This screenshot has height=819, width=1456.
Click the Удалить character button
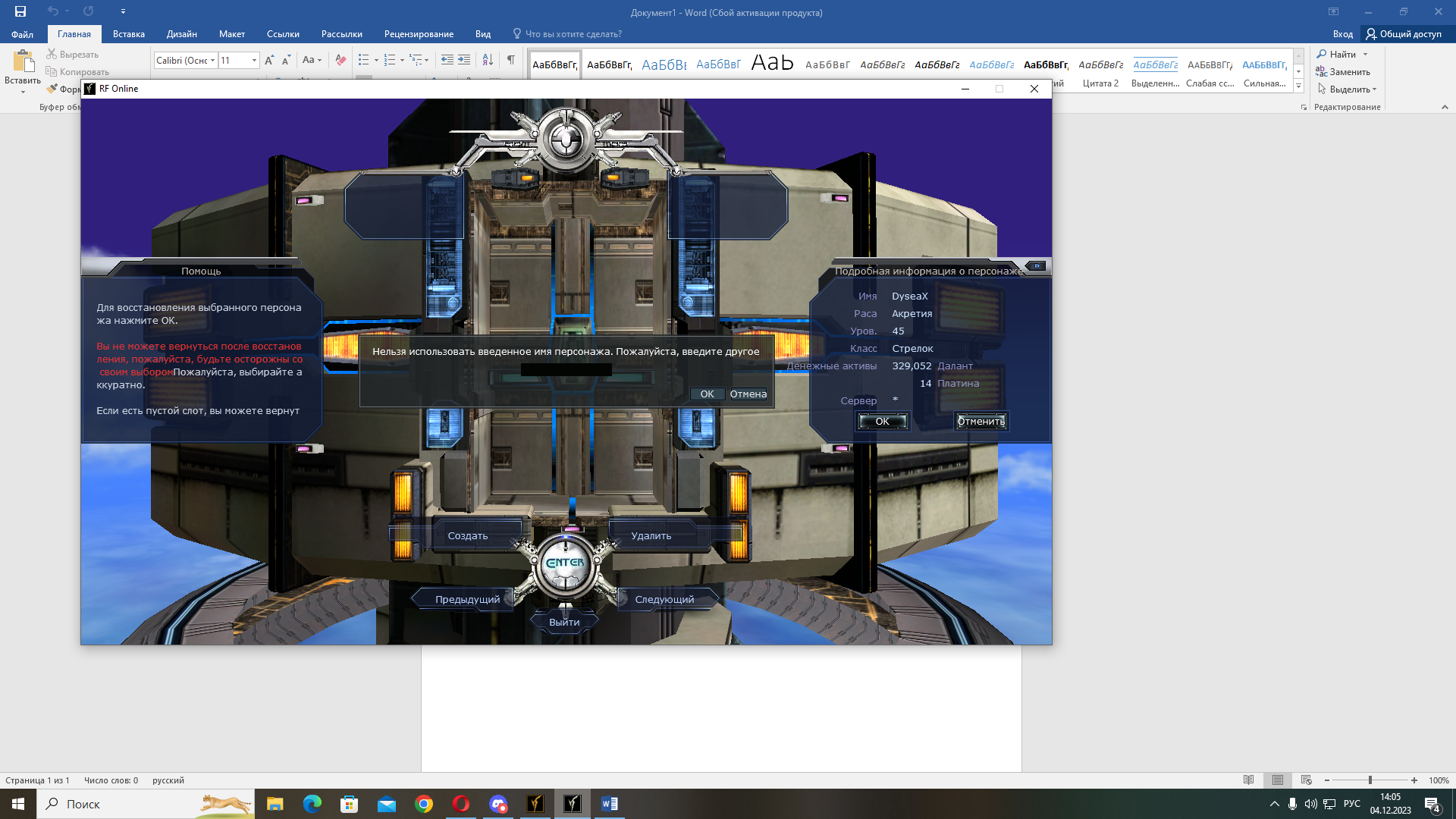click(x=651, y=536)
